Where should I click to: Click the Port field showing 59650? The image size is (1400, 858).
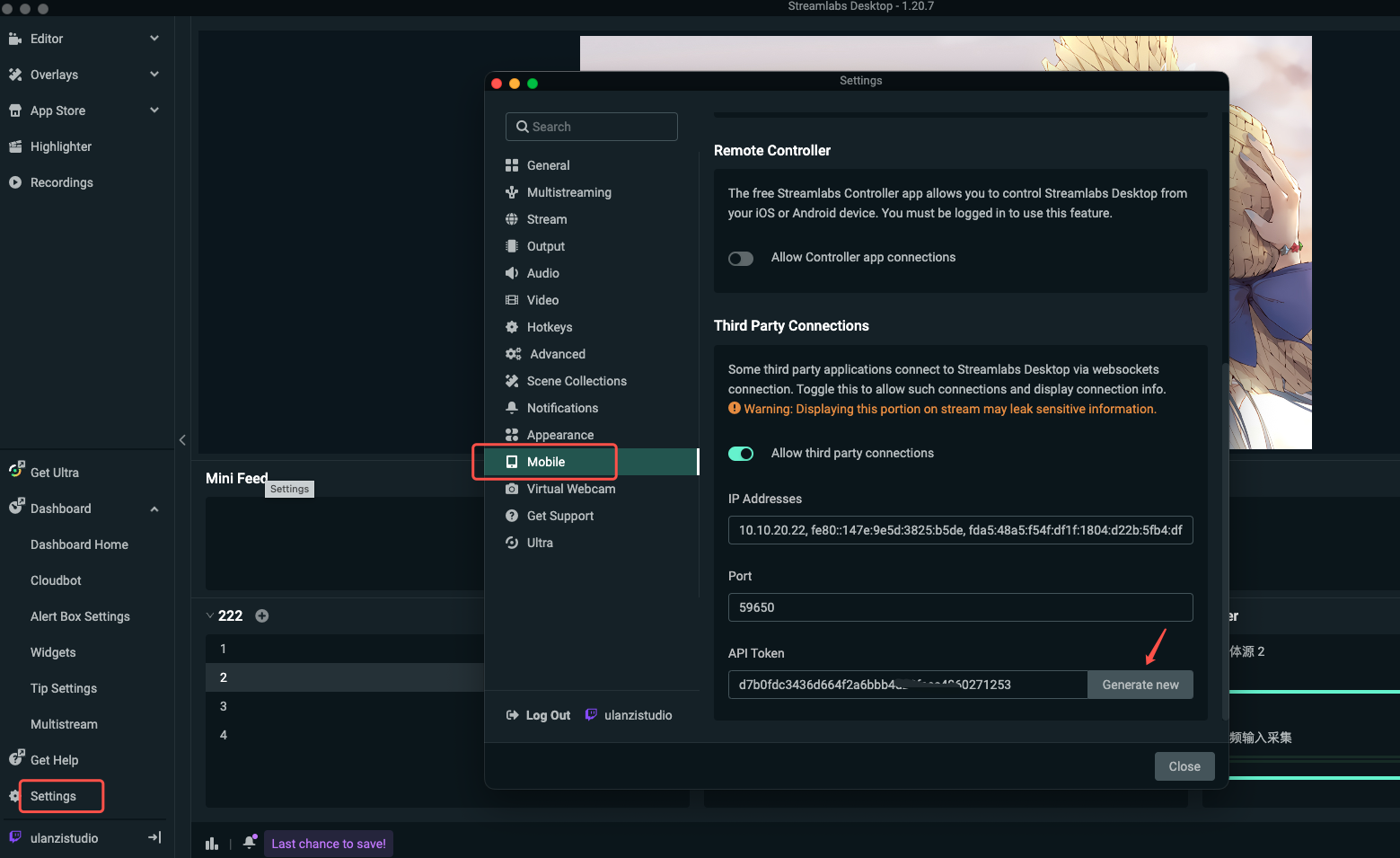pos(961,607)
